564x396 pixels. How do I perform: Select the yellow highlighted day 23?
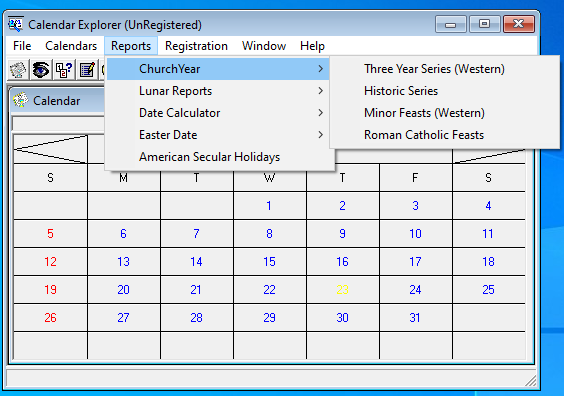[x=342, y=290]
